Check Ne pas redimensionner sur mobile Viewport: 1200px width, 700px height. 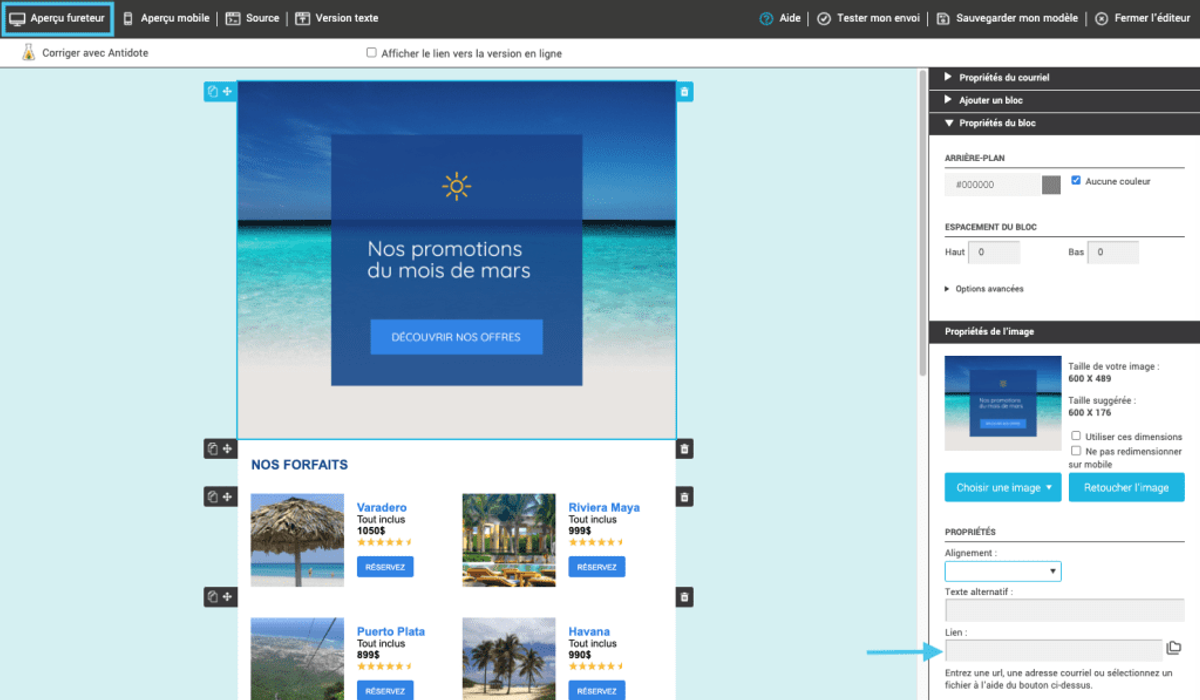coord(1076,451)
